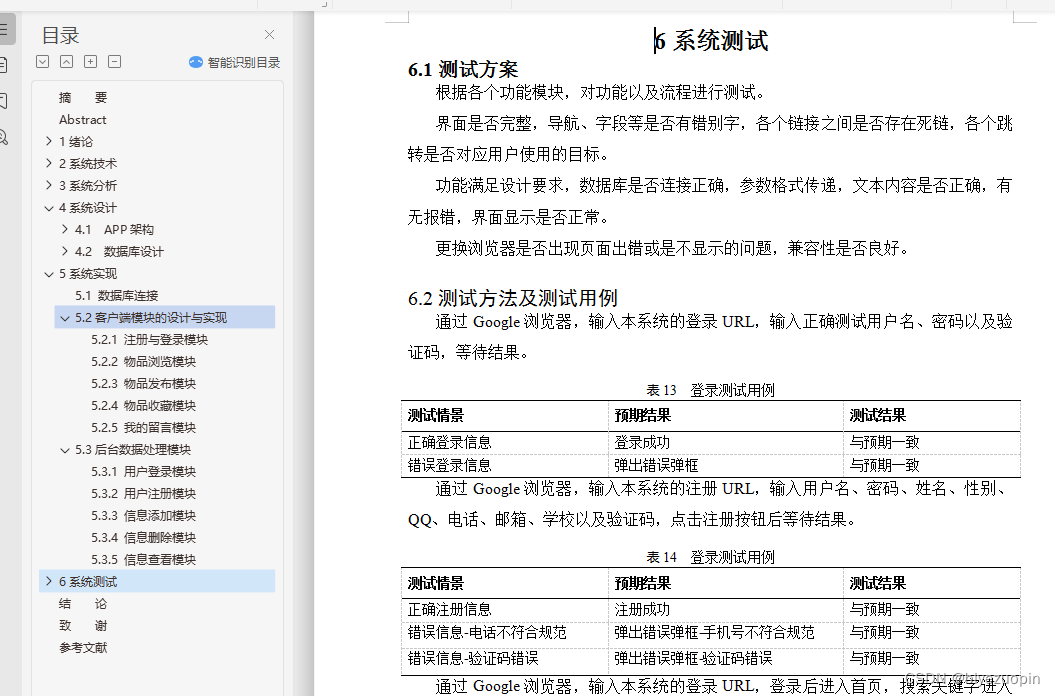Open the find and replace sidebar icon
Image resolution: width=1055 pixels, height=696 pixels.
click(x=3, y=138)
